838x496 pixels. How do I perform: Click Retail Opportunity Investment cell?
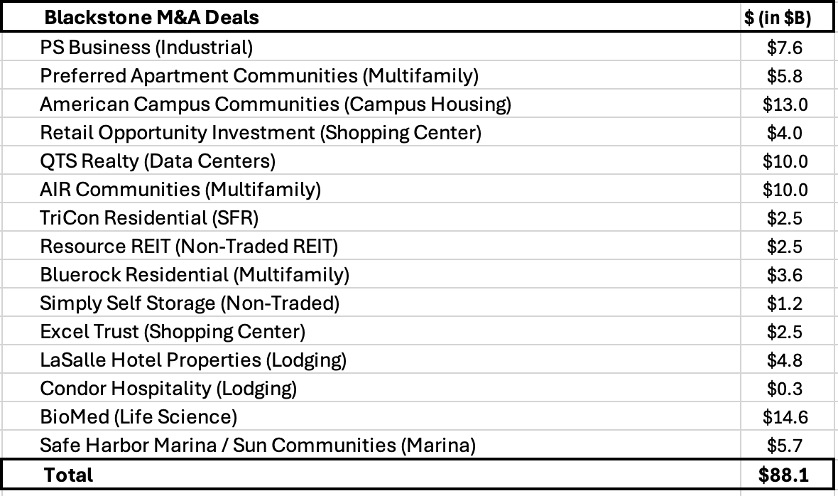pos(371,132)
